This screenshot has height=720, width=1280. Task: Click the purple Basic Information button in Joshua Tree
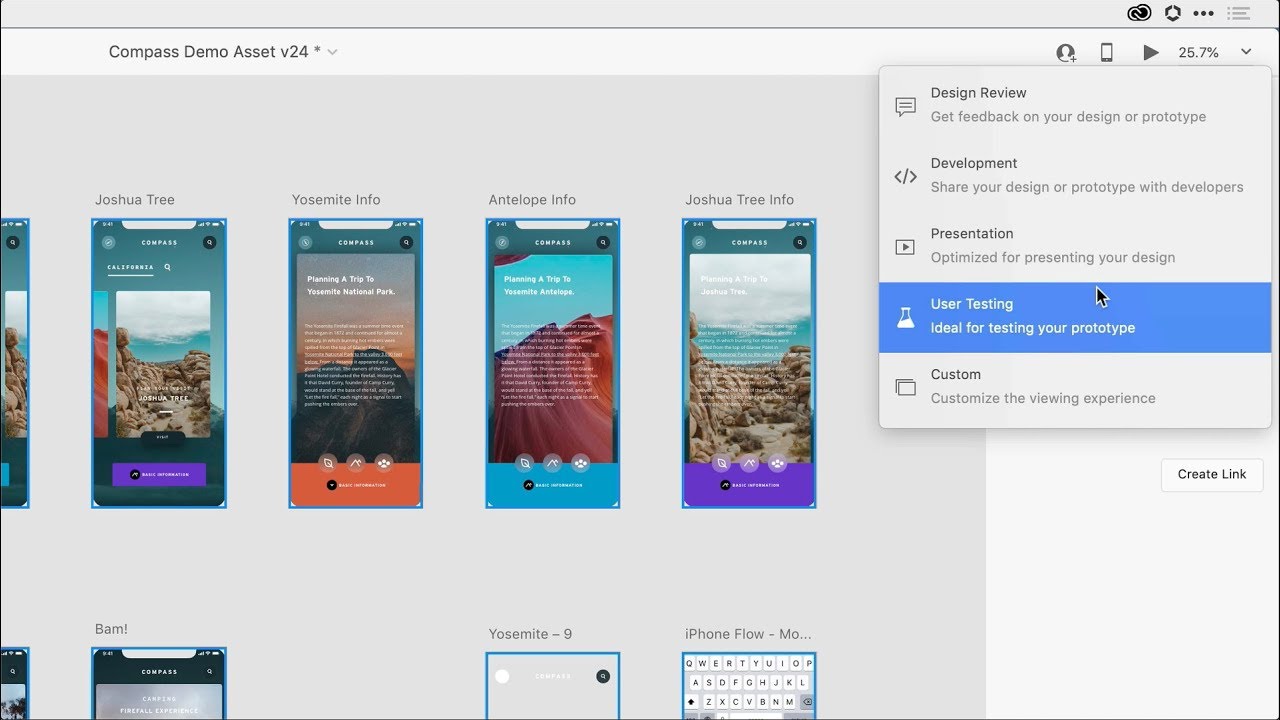tap(159, 475)
